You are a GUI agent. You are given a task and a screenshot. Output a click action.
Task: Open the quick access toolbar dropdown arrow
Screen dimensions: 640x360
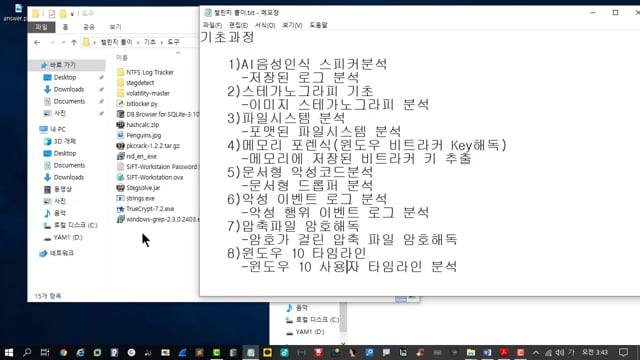coord(72,14)
